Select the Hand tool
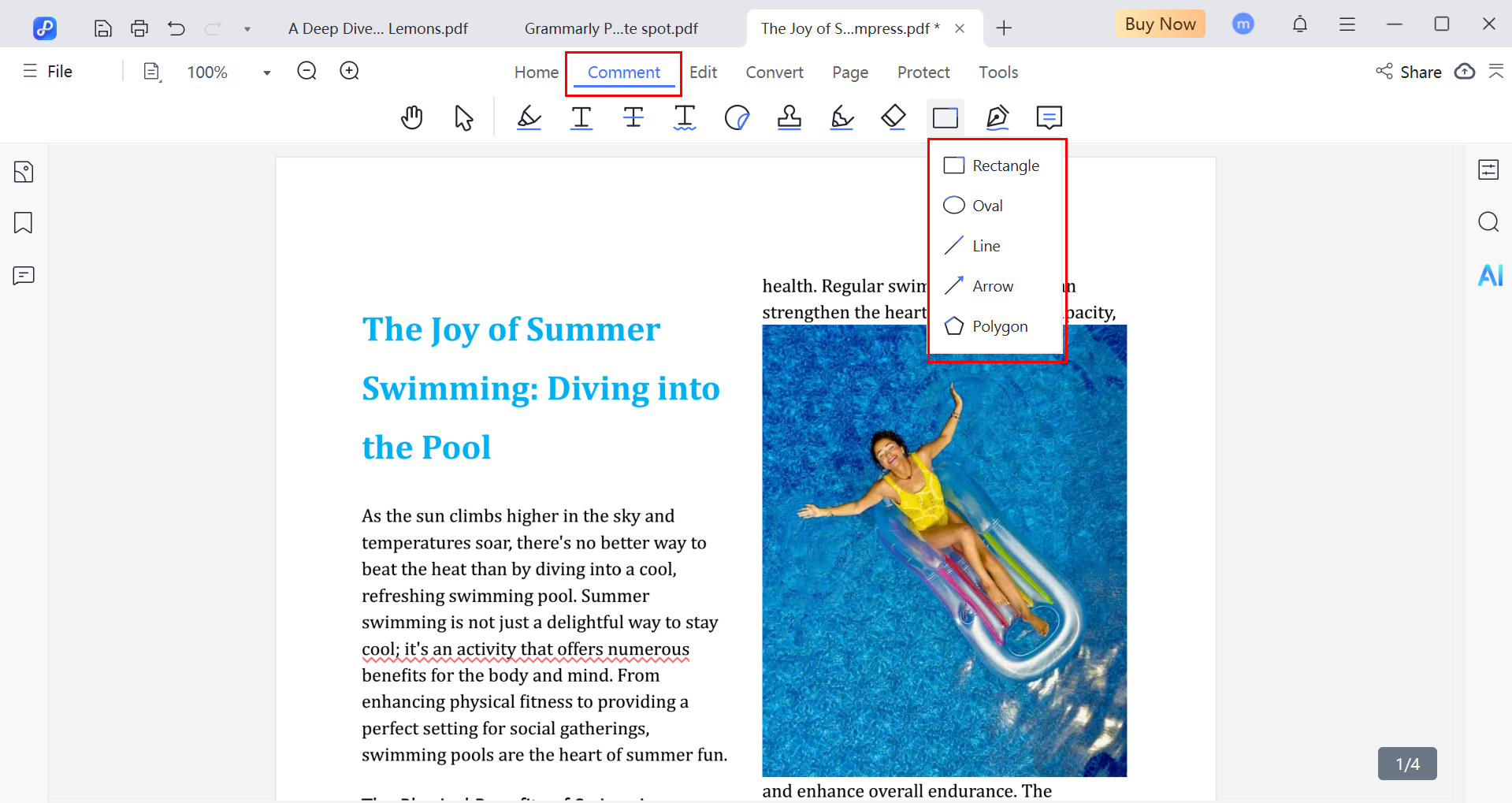This screenshot has height=803, width=1512. [411, 117]
